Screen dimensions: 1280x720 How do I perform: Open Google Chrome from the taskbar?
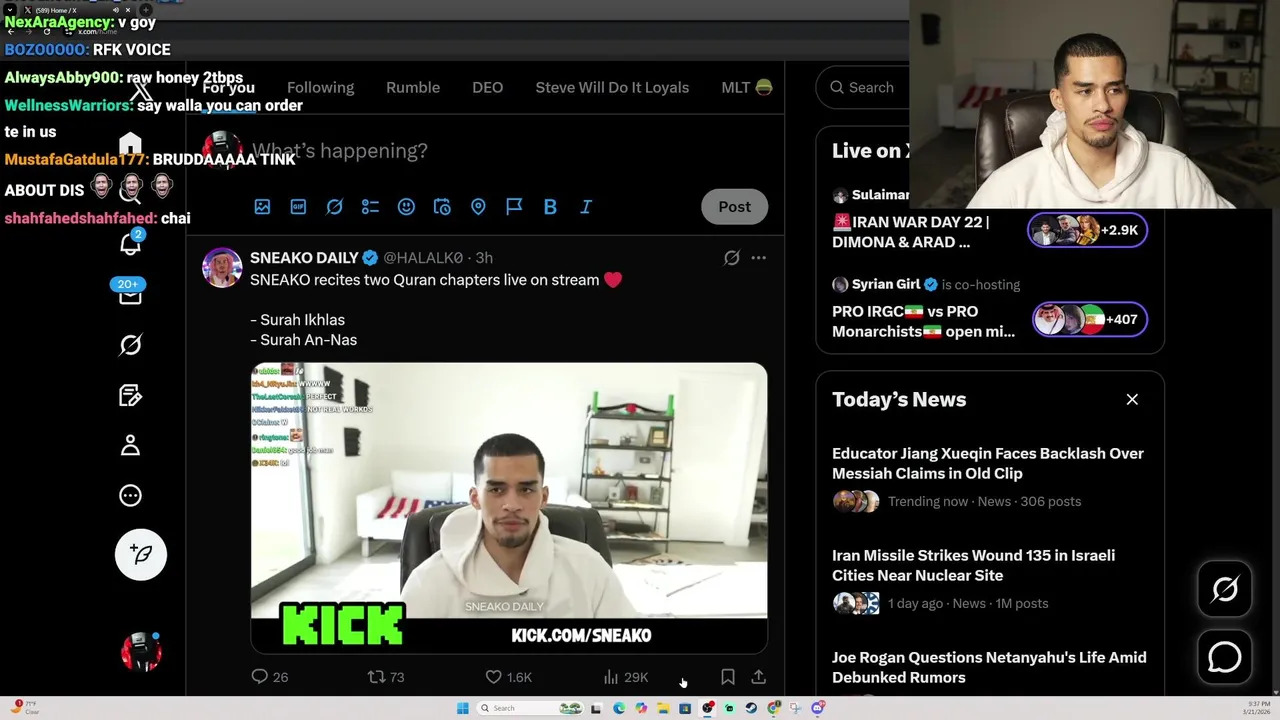(774, 708)
